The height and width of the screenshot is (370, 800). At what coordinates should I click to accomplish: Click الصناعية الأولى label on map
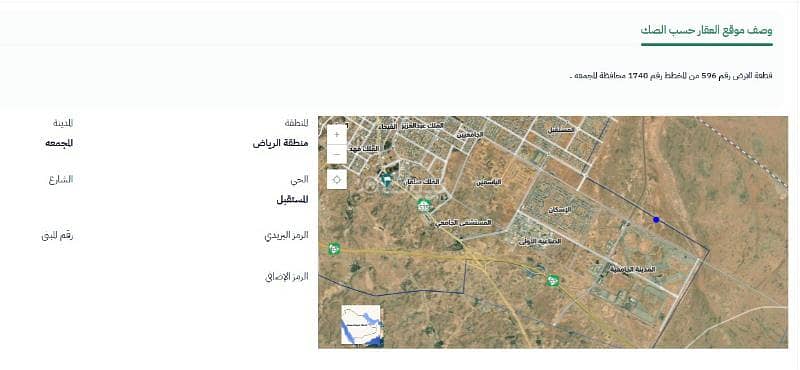[539, 241]
